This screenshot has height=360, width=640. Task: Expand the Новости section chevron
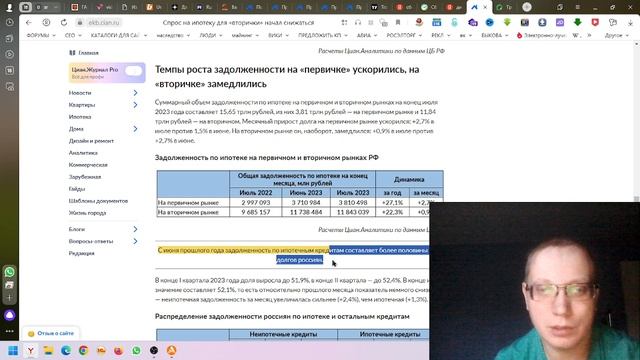coord(135,93)
